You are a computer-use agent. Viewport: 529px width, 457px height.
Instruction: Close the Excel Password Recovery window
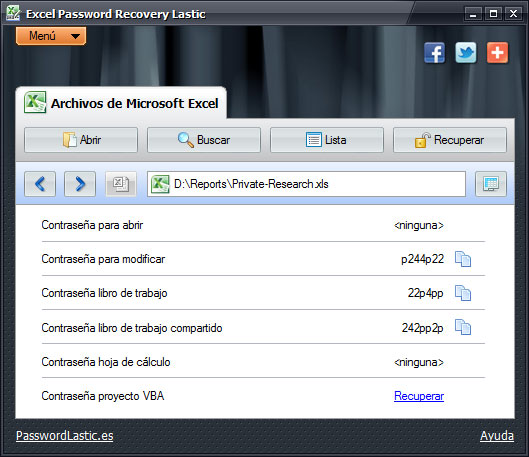tap(513, 14)
